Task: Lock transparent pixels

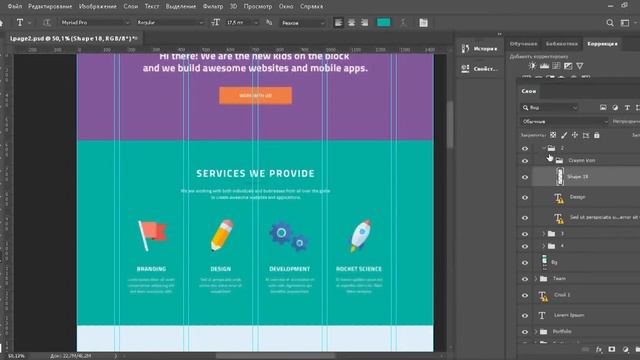Action: 553,135
